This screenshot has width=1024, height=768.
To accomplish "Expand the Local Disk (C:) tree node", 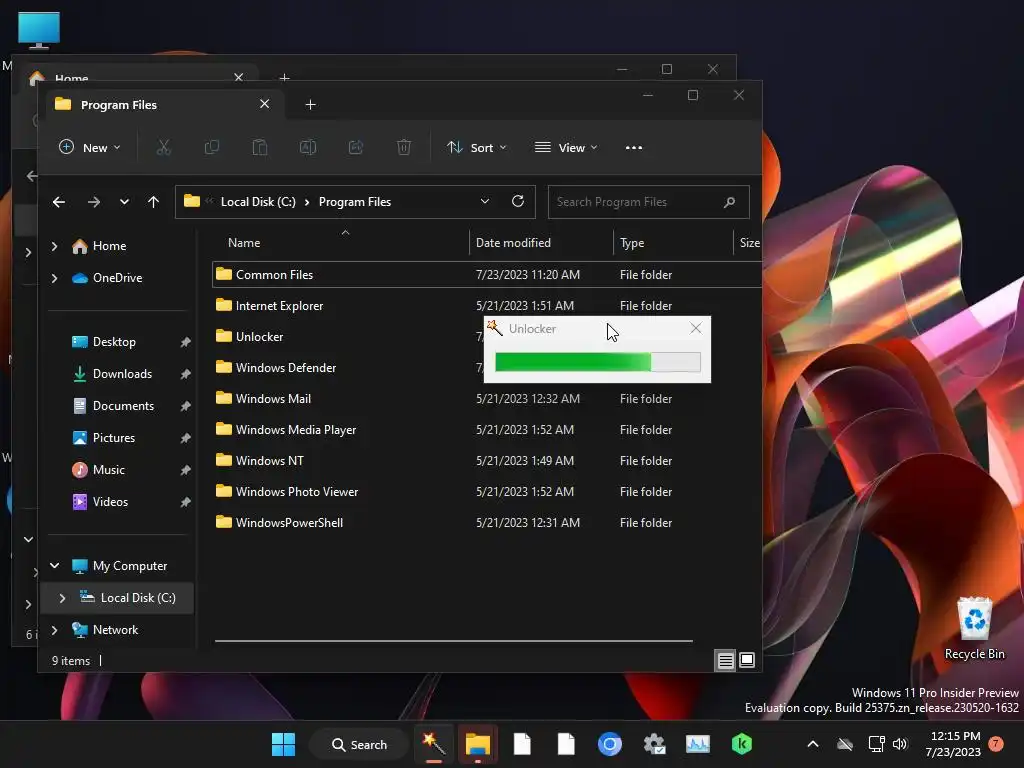I will click(62, 598).
